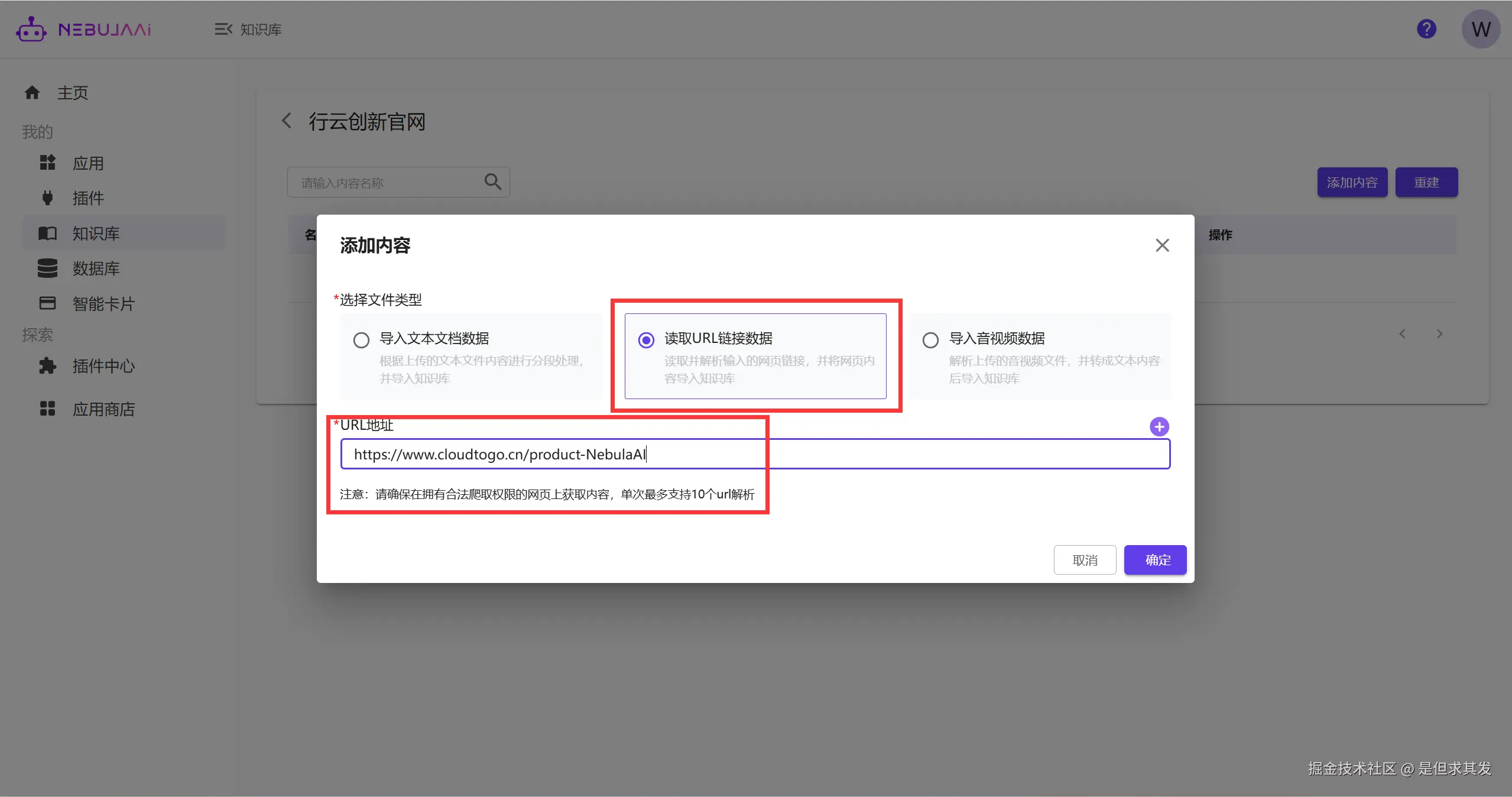Screen dimensions: 1512x797
Task: Select 导入音视频数据 option
Action: [x=929, y=339]
